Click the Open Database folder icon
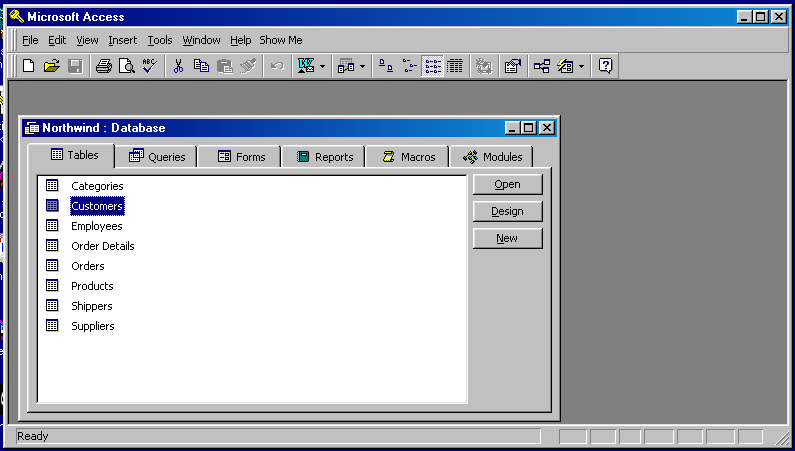Image resolution: width=795 pixels, height=451 pixels. 52,66
